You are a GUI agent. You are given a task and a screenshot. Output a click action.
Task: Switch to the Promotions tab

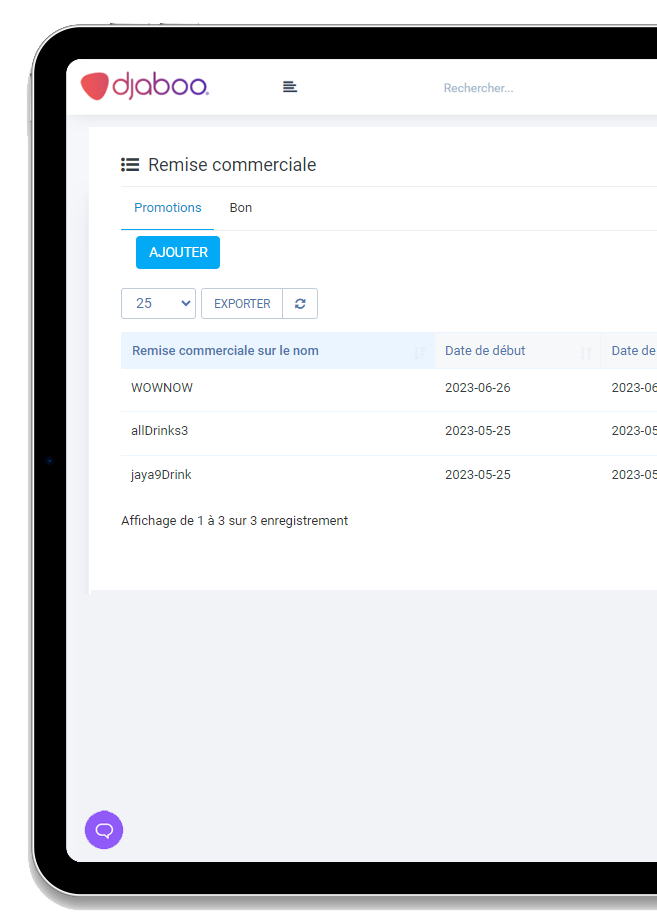coord(168,208)
